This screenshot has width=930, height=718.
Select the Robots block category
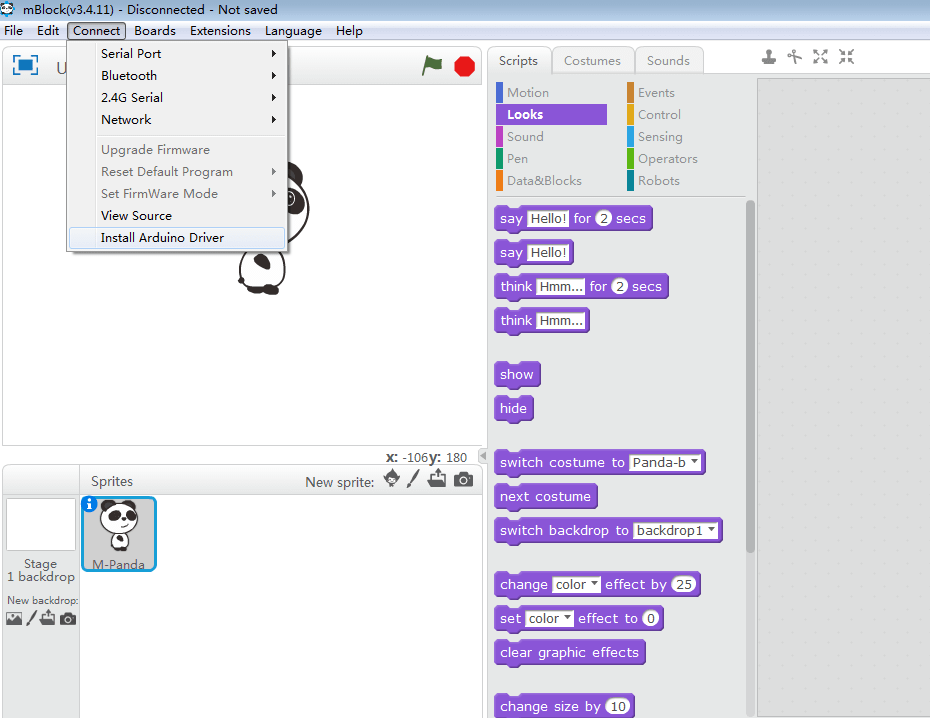pyautogui.click(x=682, y=180)
